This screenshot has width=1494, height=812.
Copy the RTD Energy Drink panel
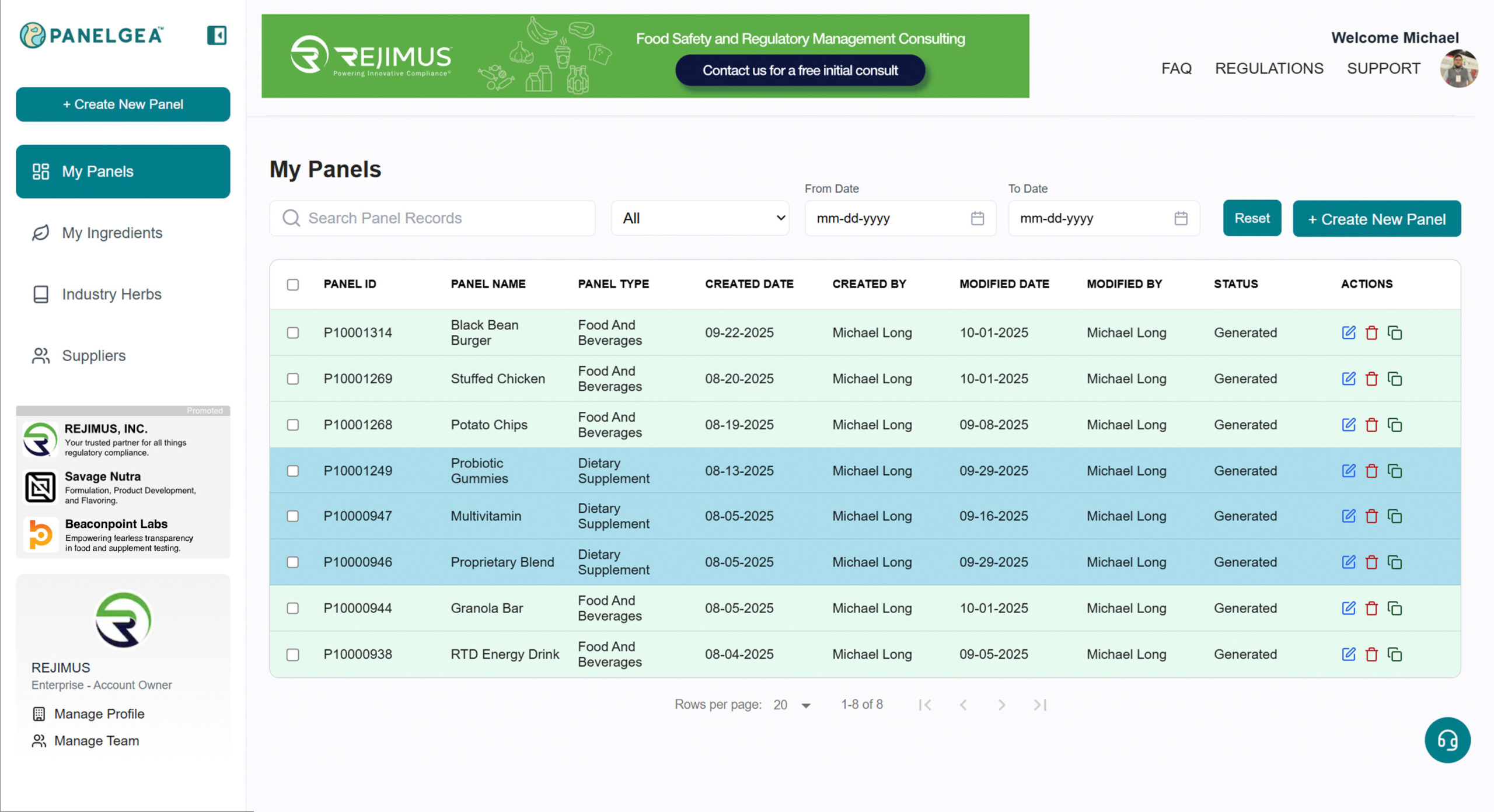point(1395,654)
